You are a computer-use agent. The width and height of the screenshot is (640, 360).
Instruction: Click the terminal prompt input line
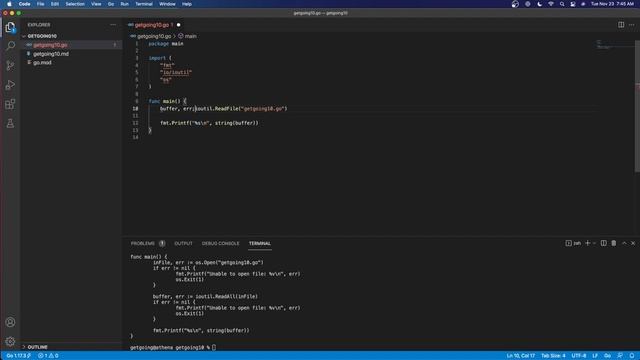[173, 347]
